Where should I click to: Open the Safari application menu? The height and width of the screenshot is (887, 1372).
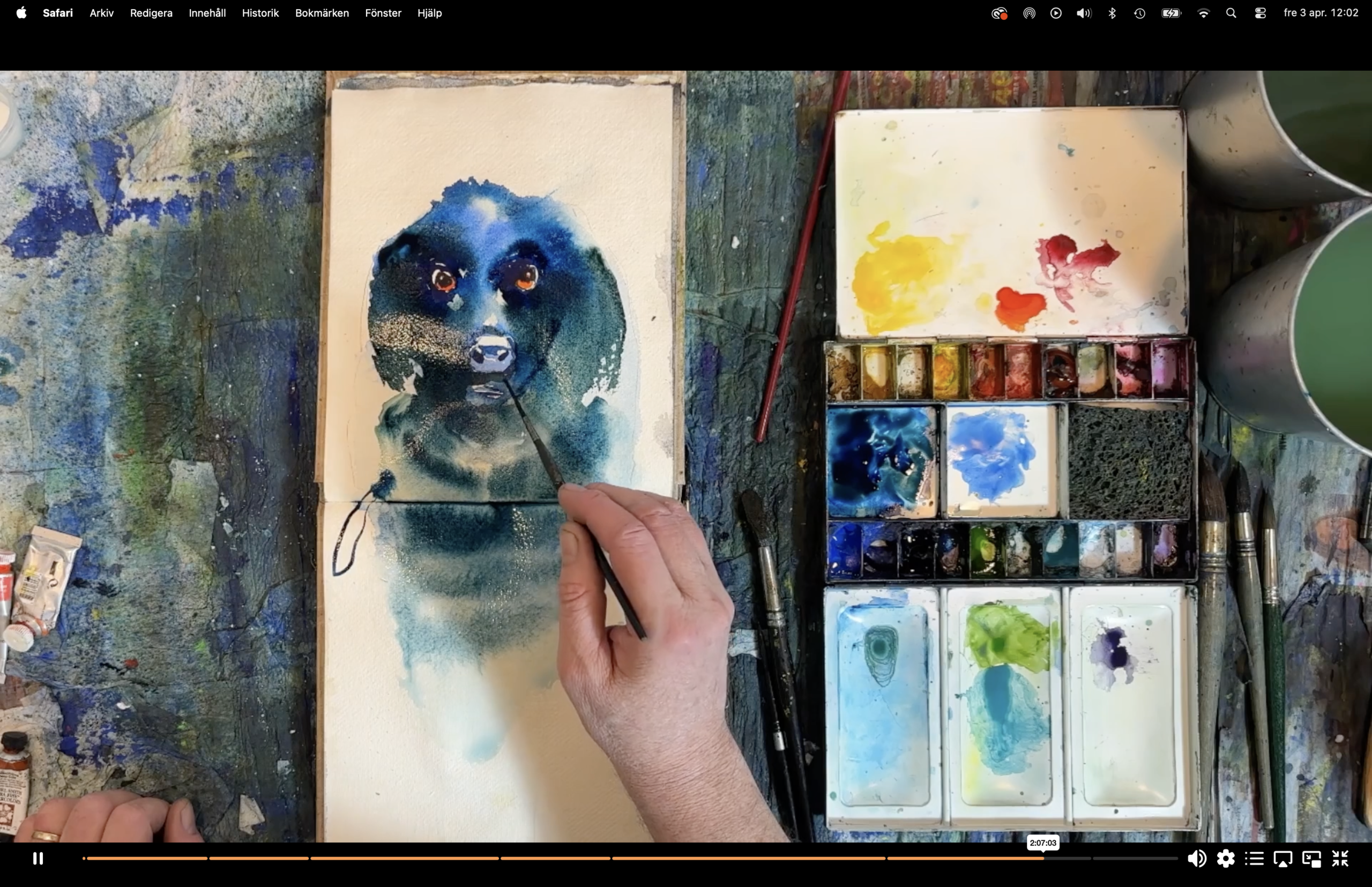tap(57, 13)
